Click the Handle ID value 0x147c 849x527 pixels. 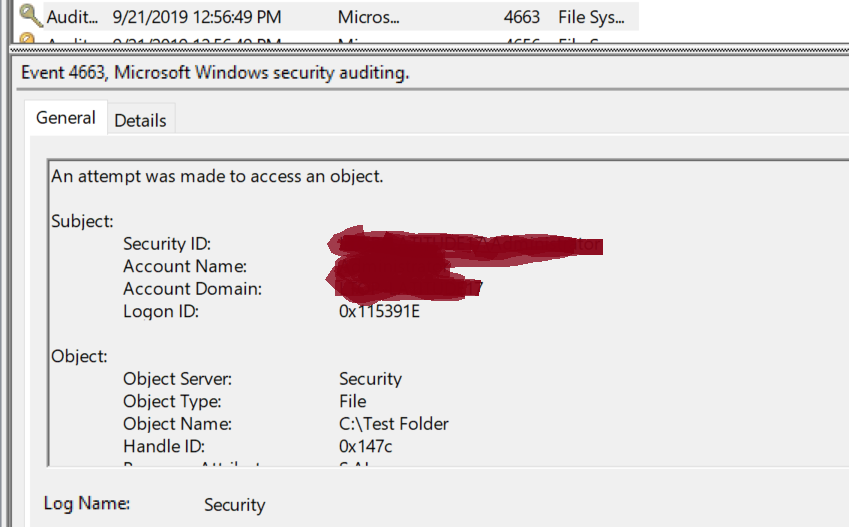click(367, 446)
